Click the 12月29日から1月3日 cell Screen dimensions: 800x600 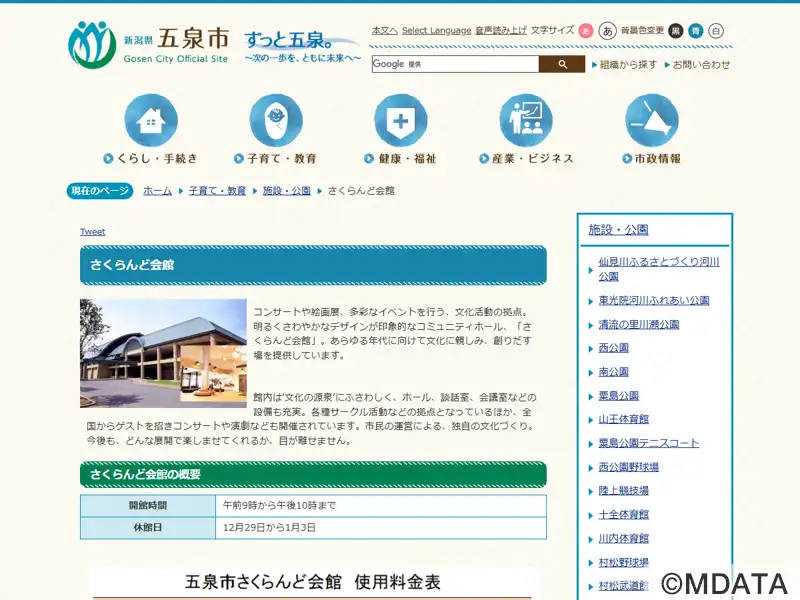(x=381, y=528)
